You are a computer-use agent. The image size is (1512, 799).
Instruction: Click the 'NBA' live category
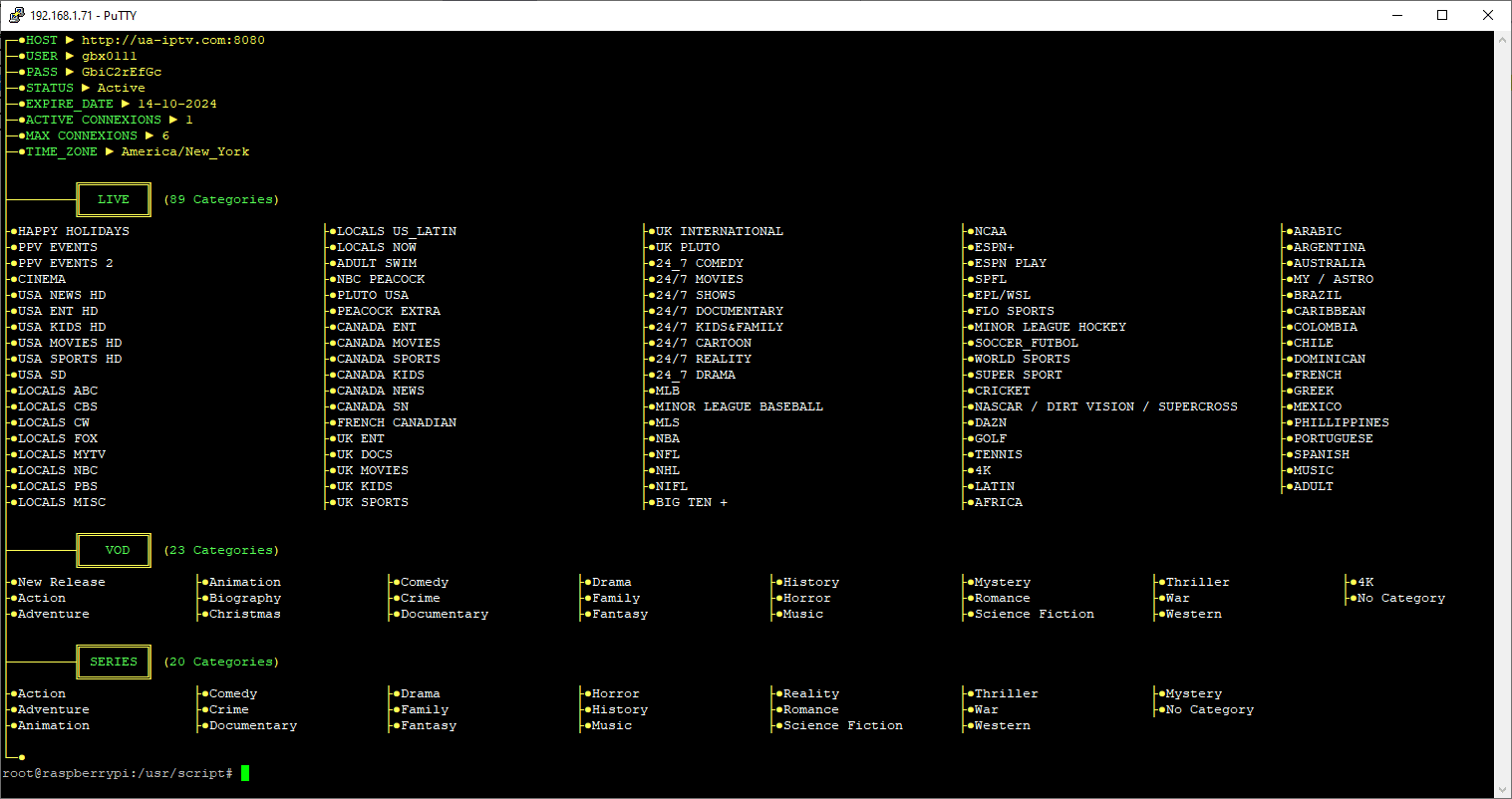[x=668, y=438]
